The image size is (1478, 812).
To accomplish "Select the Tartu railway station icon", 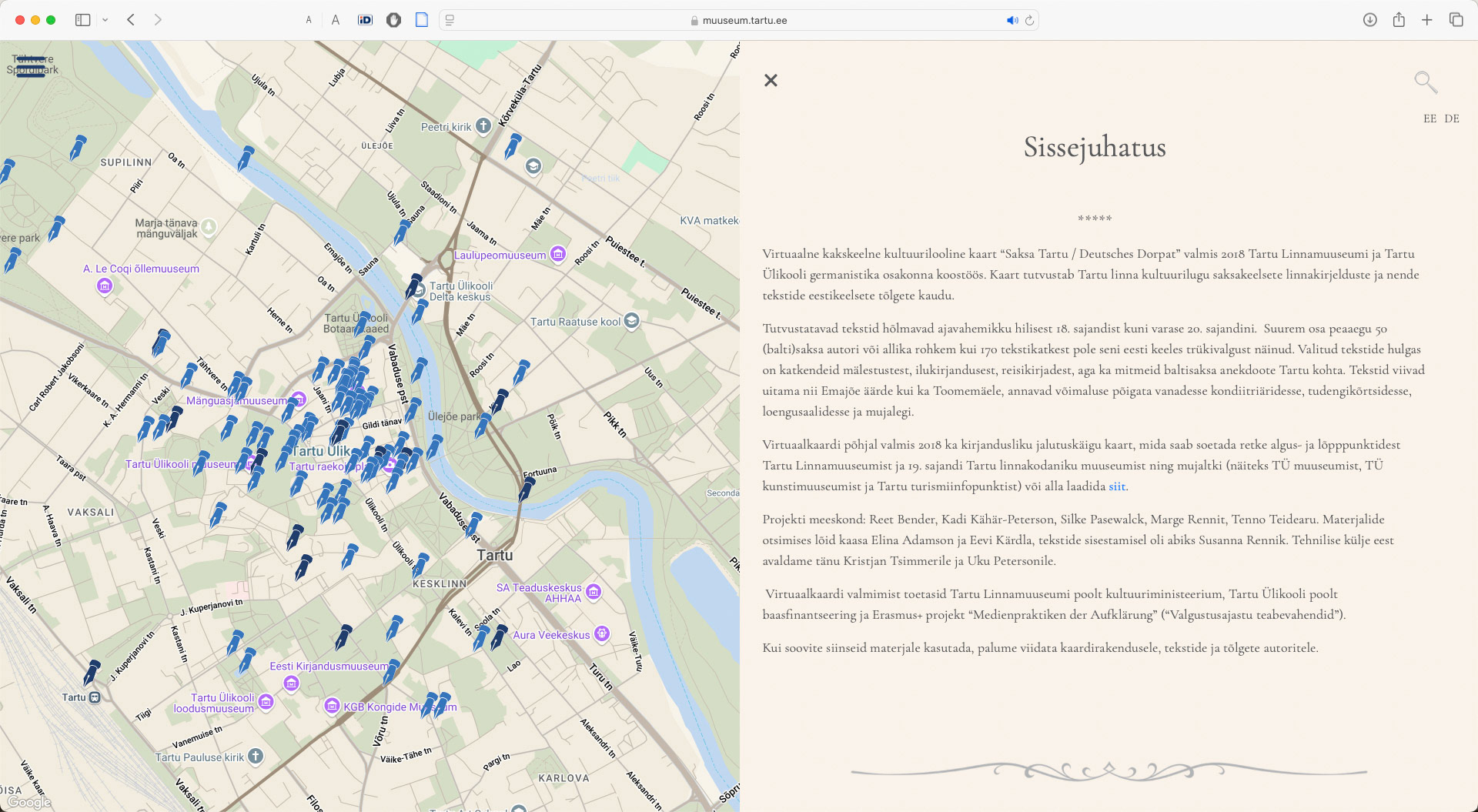I will click(x=95, y=697).
